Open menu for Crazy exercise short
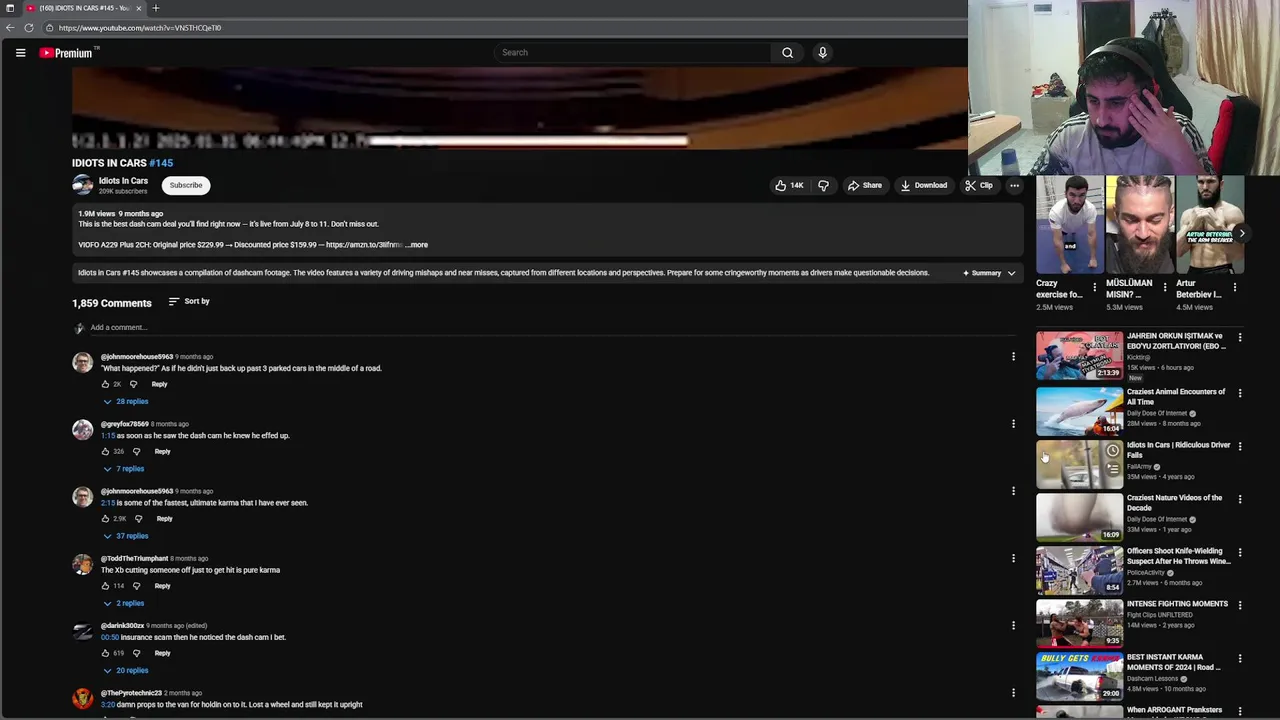The width and height of the screenshot is (1280, 720). pyautogui.click(x=1094, y=287)
